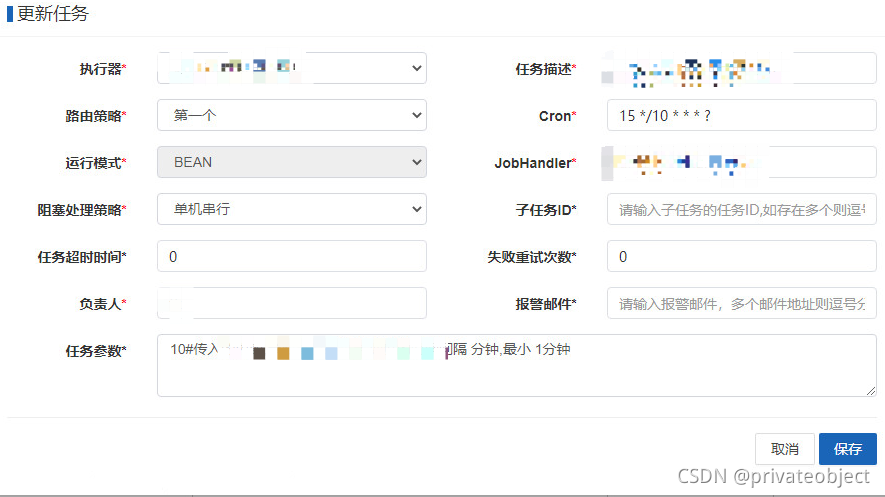
Task: Click the 任务参数 label
Action: (x=96, y=351)
